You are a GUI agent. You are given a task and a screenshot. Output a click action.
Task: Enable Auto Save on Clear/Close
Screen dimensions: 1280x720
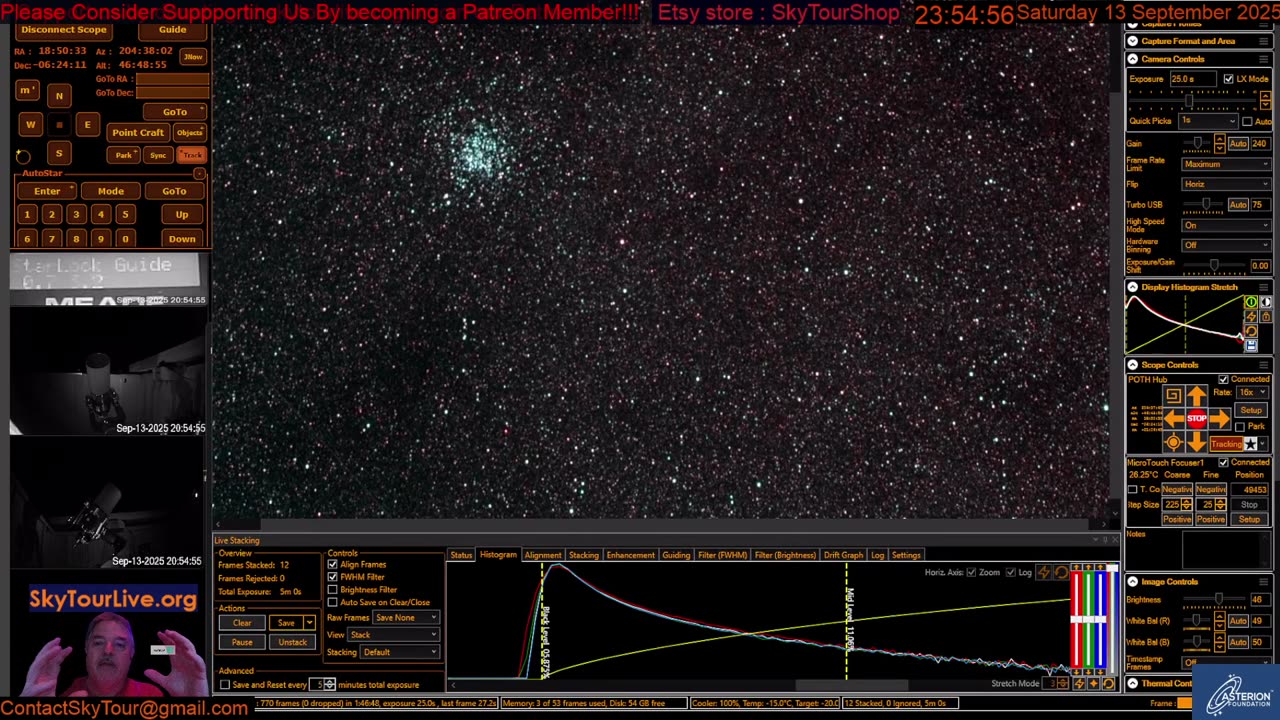pos(333,603)
